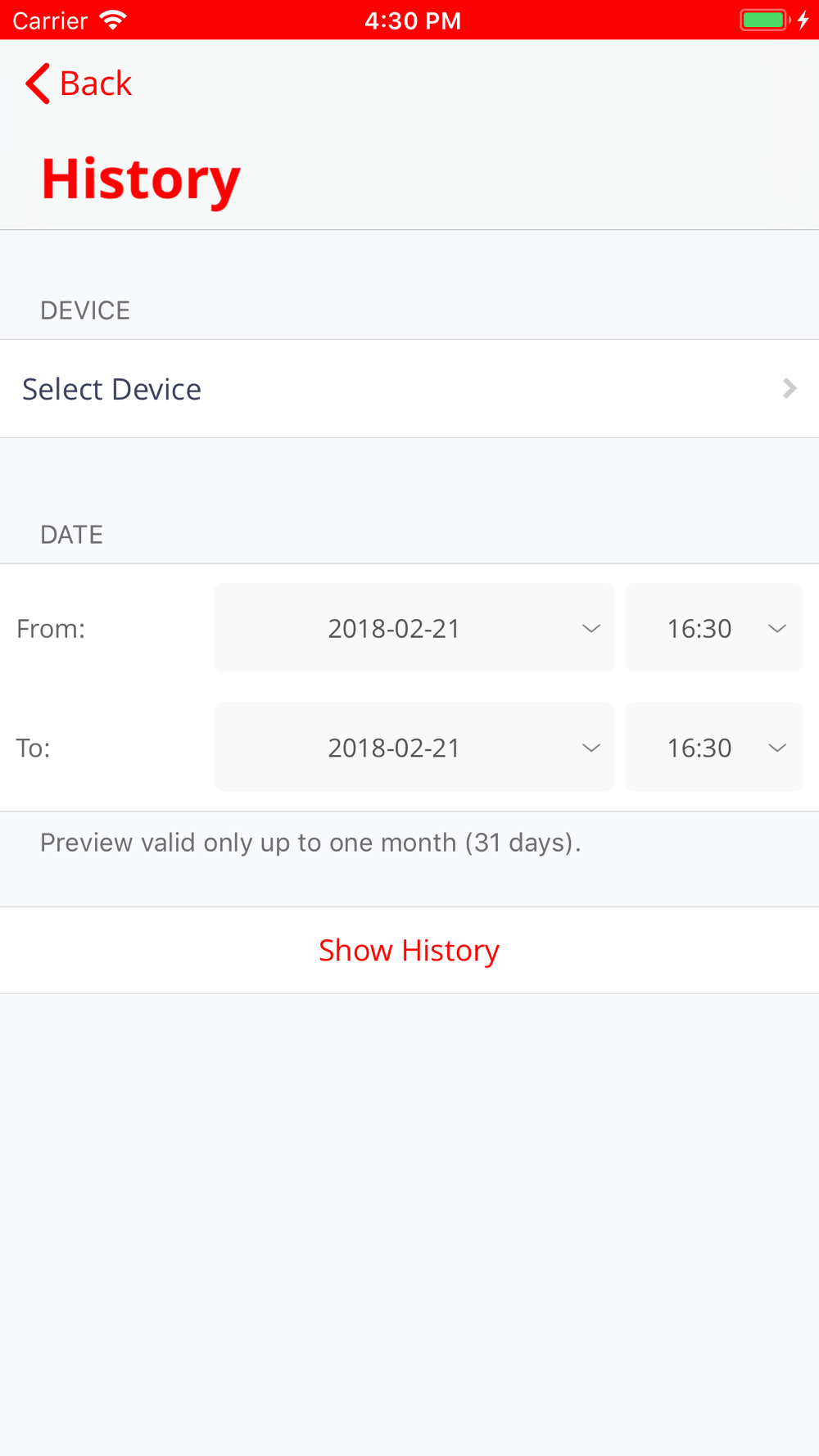Tap the gray disclosure chevron beside Select Device
819x1456 pixels.
(790, 388)
